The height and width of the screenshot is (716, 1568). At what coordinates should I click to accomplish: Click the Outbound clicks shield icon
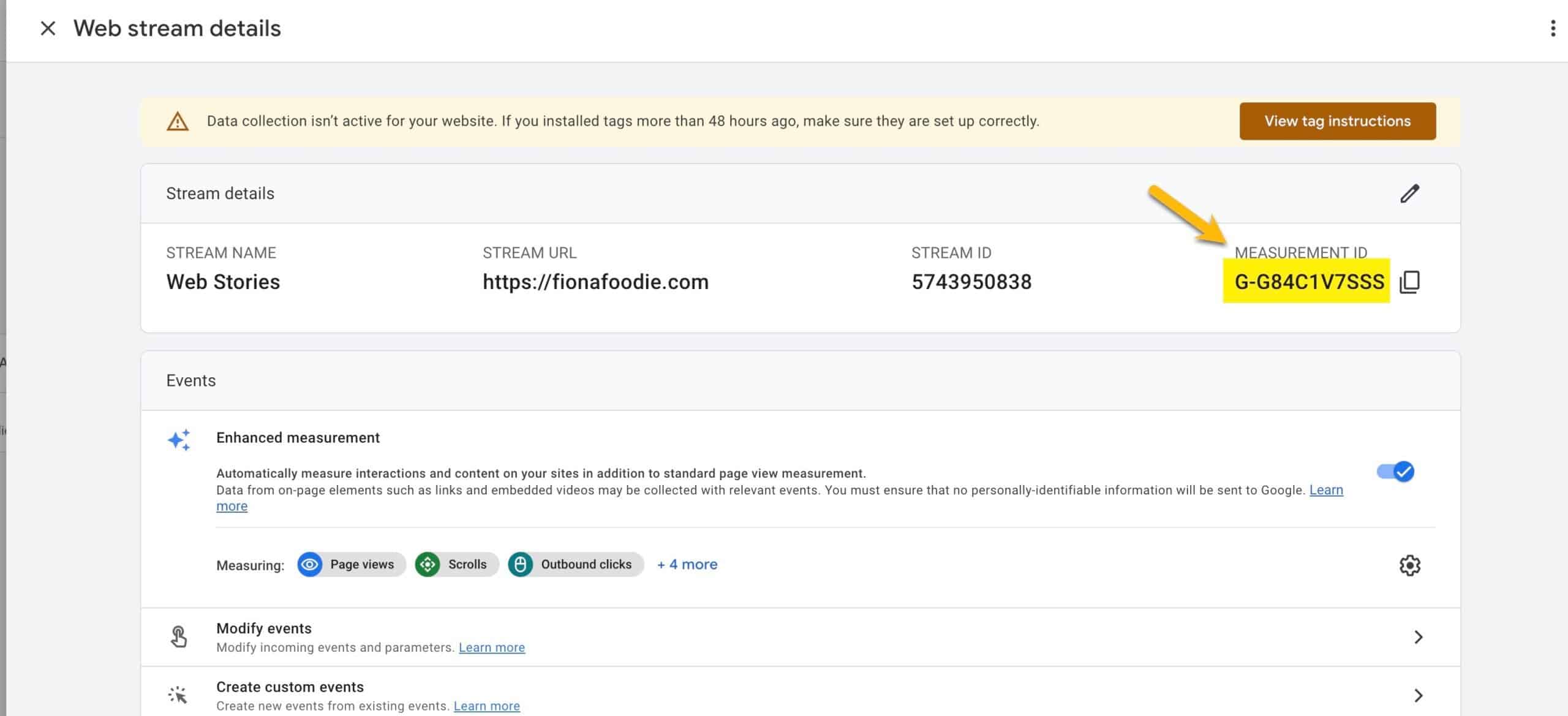521,564
